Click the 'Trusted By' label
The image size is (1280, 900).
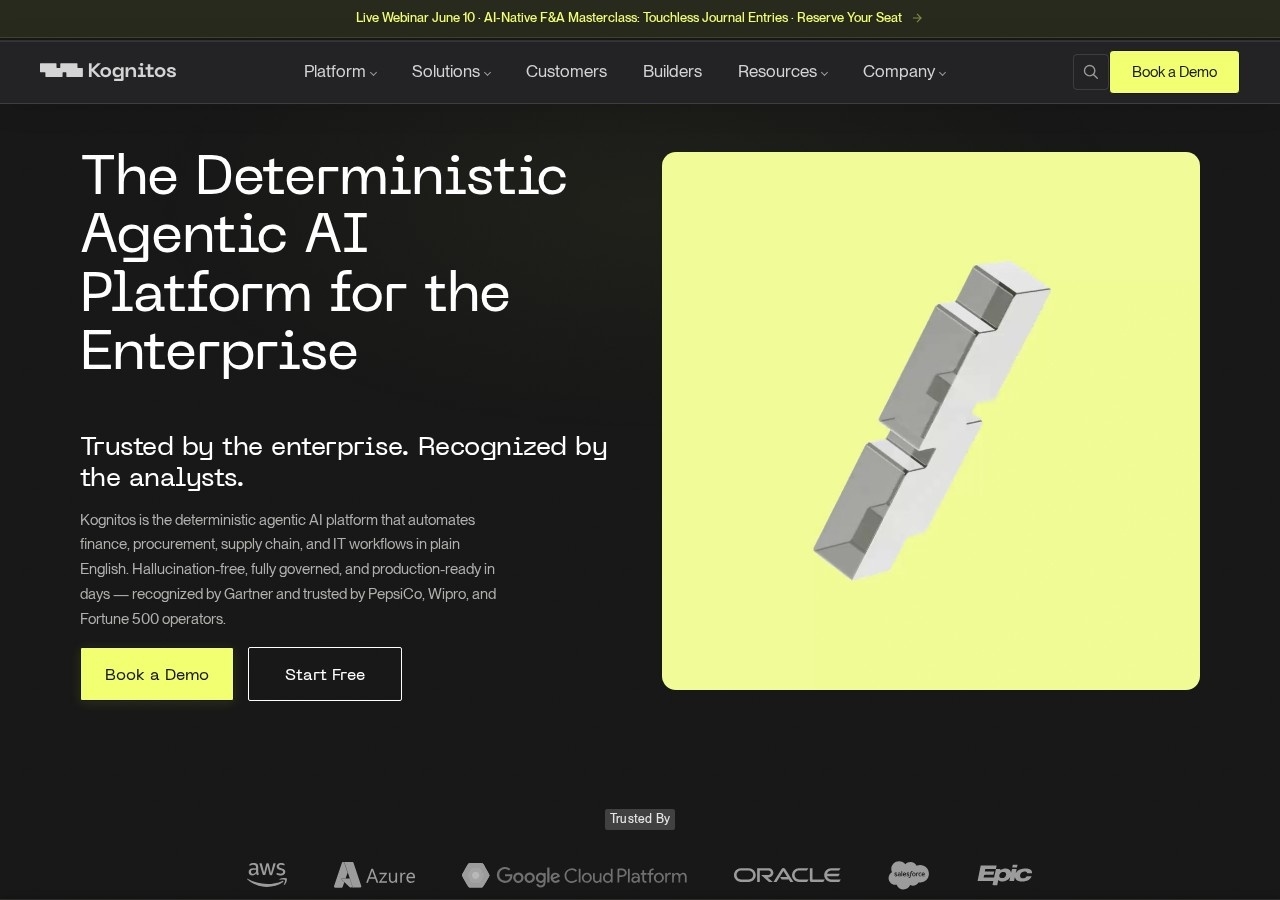coord(640,819)
